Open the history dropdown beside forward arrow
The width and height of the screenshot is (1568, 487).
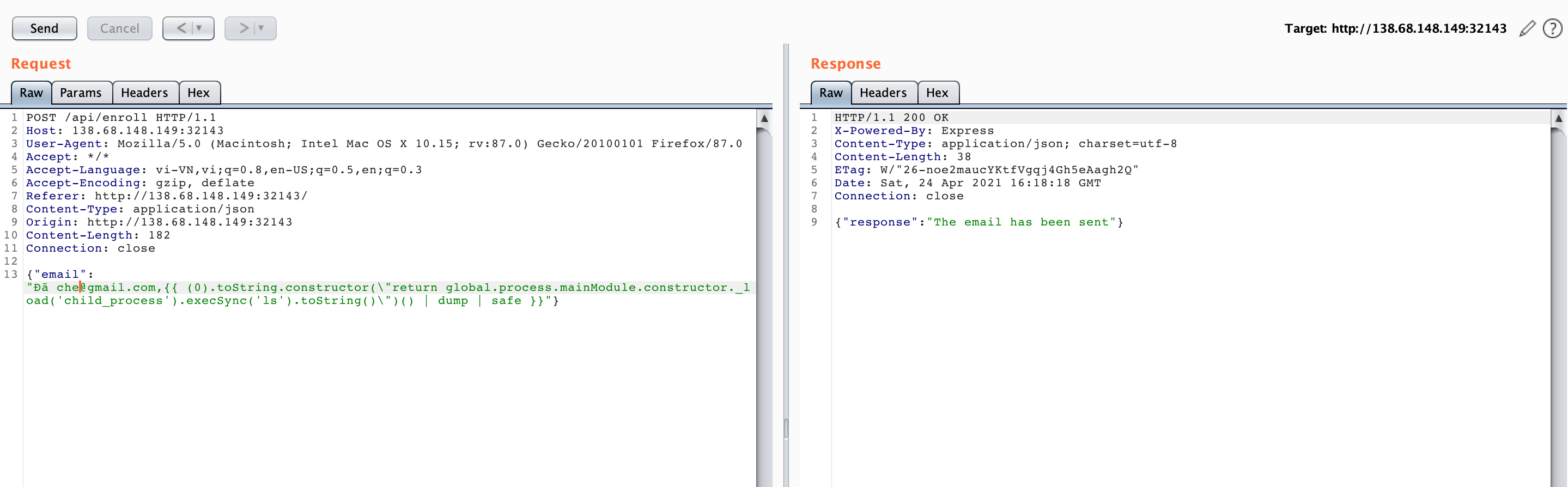click(262, 29)
